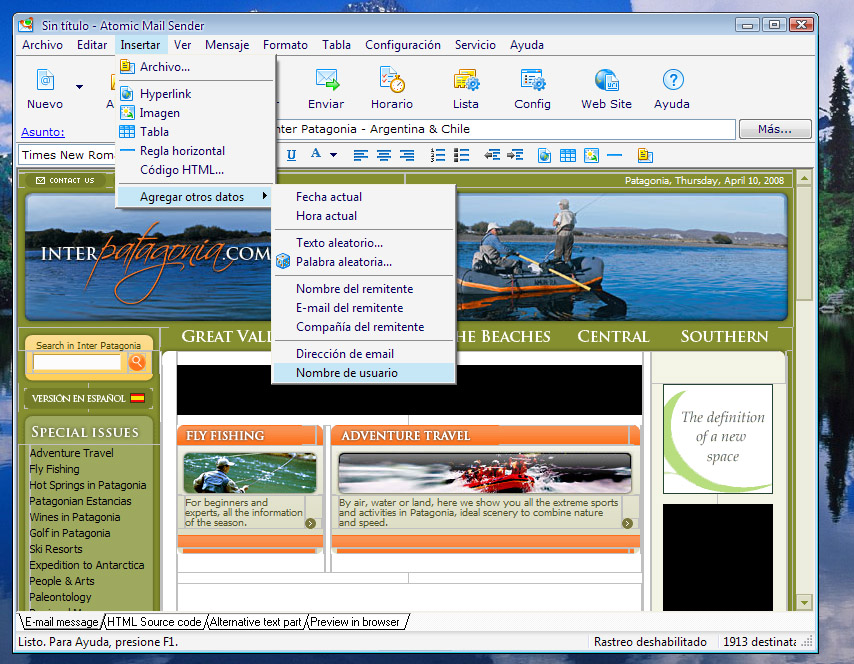Screen dimensions: 854x664
Task: Click the Nuevo new message icon
Action: coord(45,80)
